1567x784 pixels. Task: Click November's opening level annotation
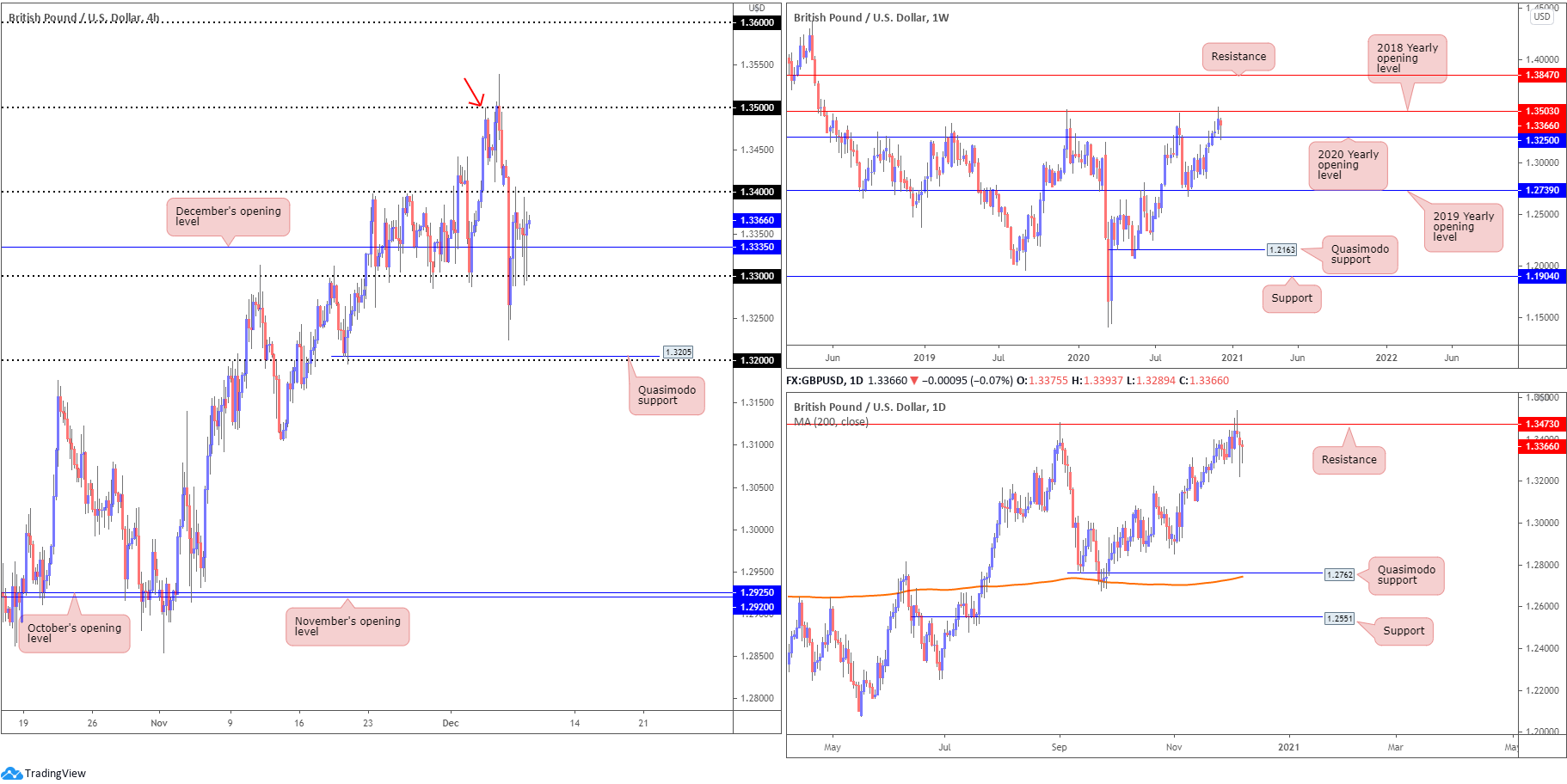pos(347,626)
